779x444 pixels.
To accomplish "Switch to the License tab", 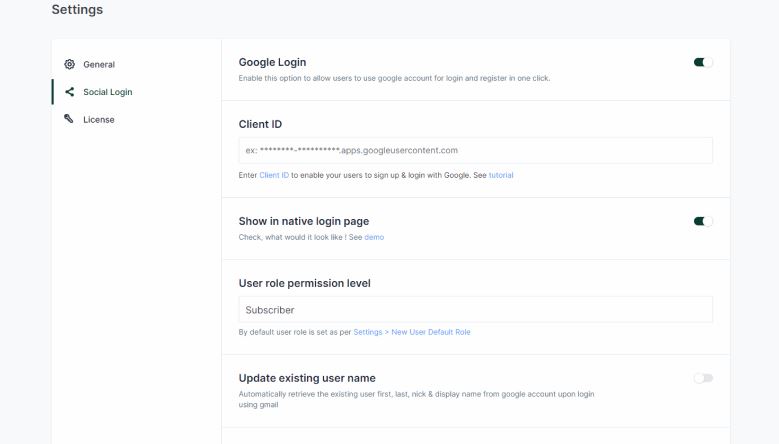I will pyautogui.click(x=98, y=120).
